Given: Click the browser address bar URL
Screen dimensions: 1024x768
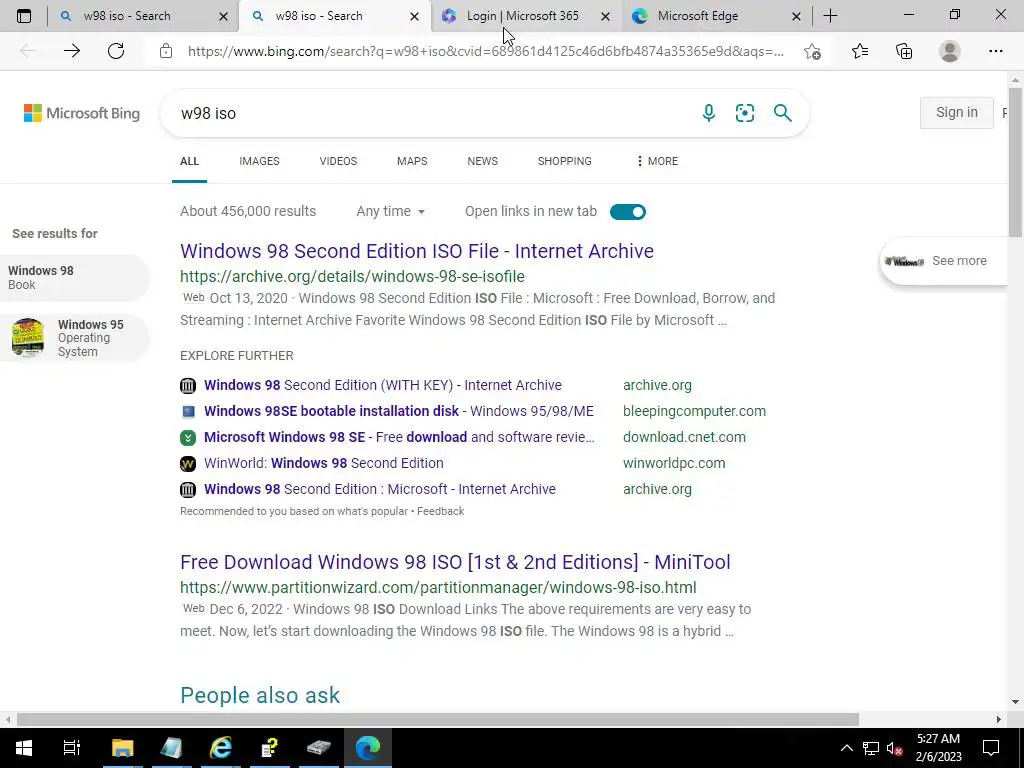Looking at the screenshot, I should pos(485,51).
